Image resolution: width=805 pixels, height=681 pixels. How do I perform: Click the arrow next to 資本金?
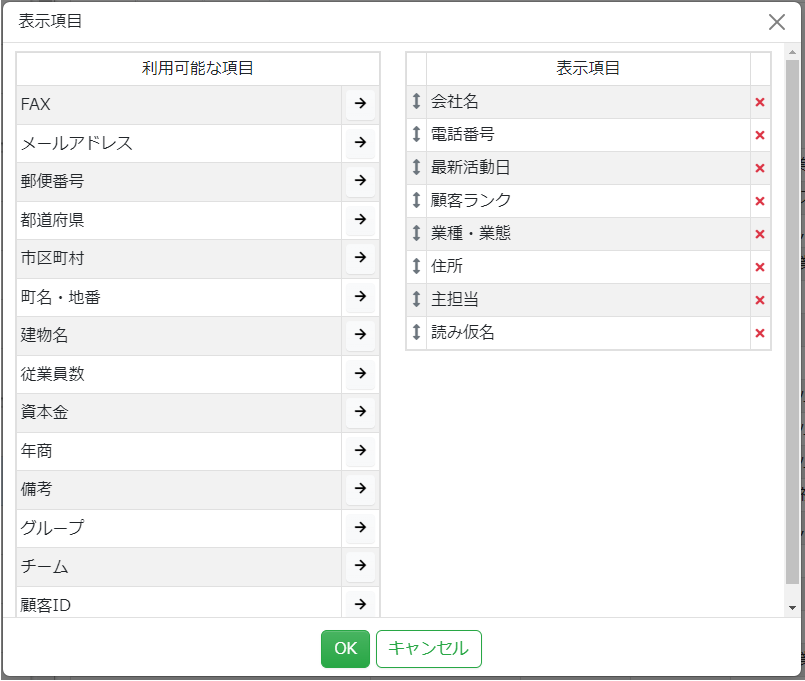(x=360, y=412)
